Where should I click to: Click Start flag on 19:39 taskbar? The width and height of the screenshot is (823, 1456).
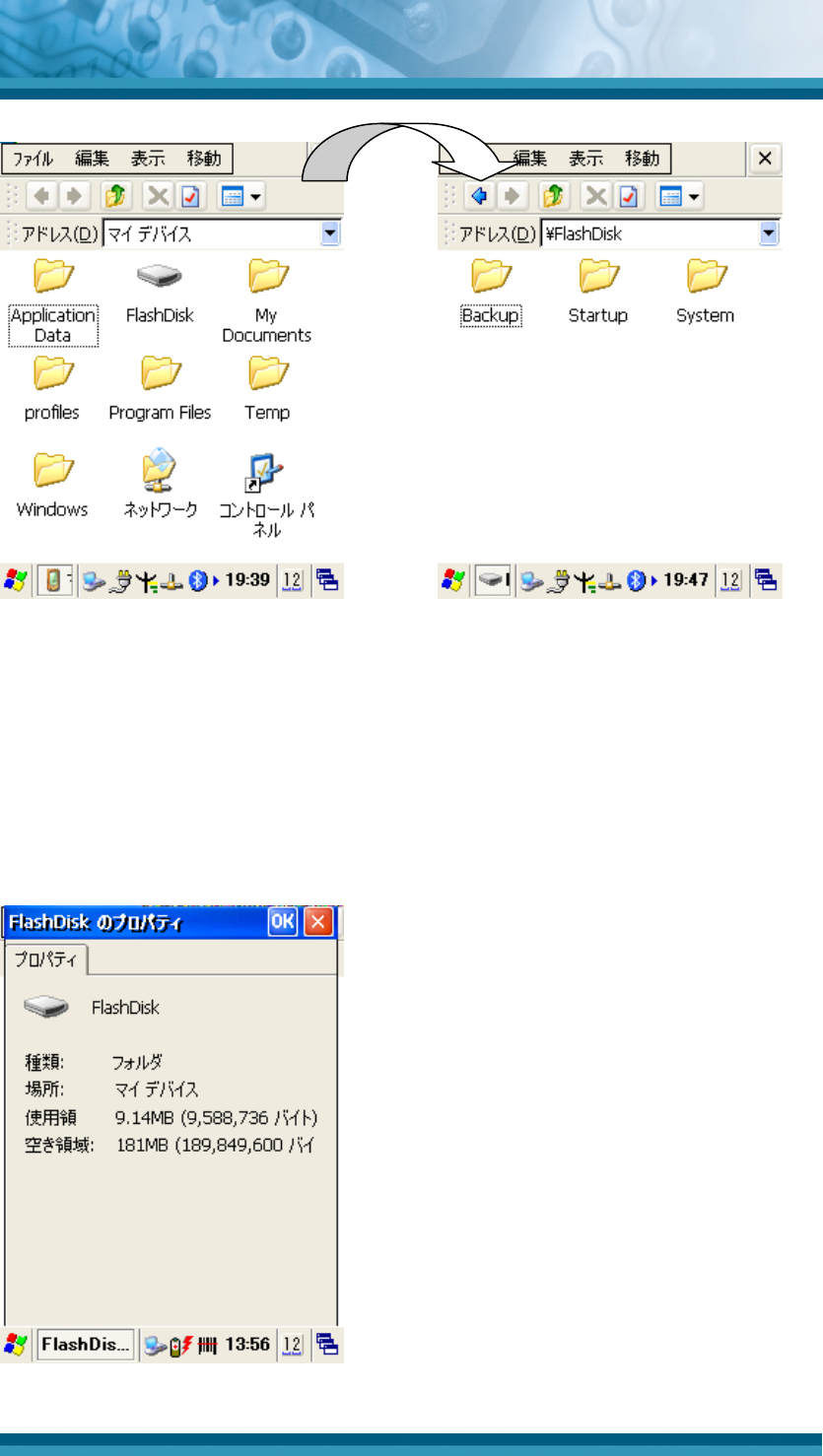pos(16,580)
